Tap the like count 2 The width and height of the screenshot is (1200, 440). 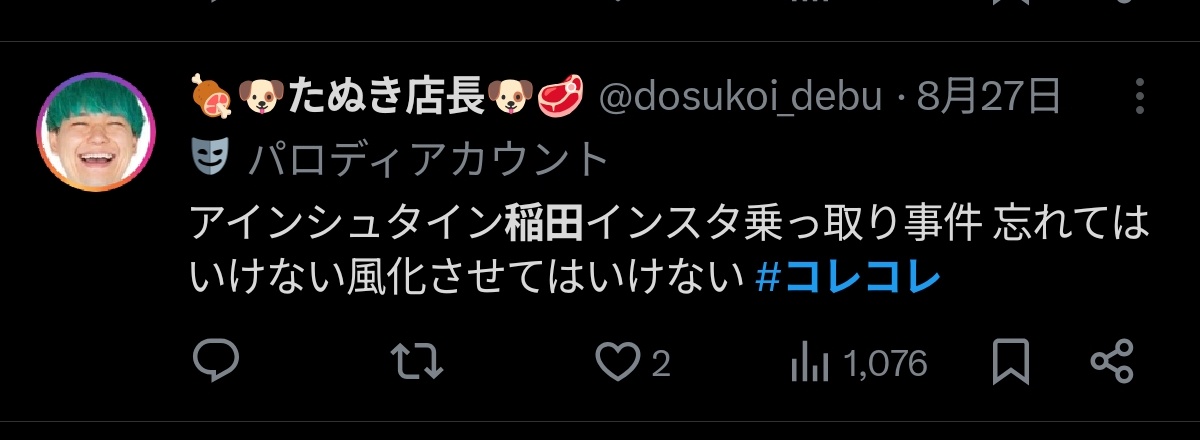(660, 364)
